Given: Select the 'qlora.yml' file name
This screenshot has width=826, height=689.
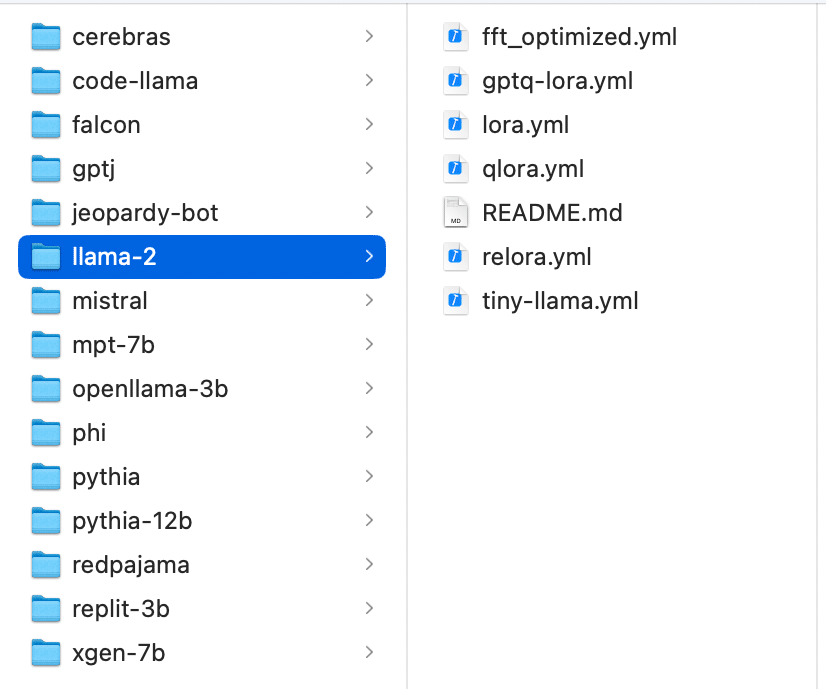Looking at the screenshot, I should pyautogui.click(x=533, y=170).
